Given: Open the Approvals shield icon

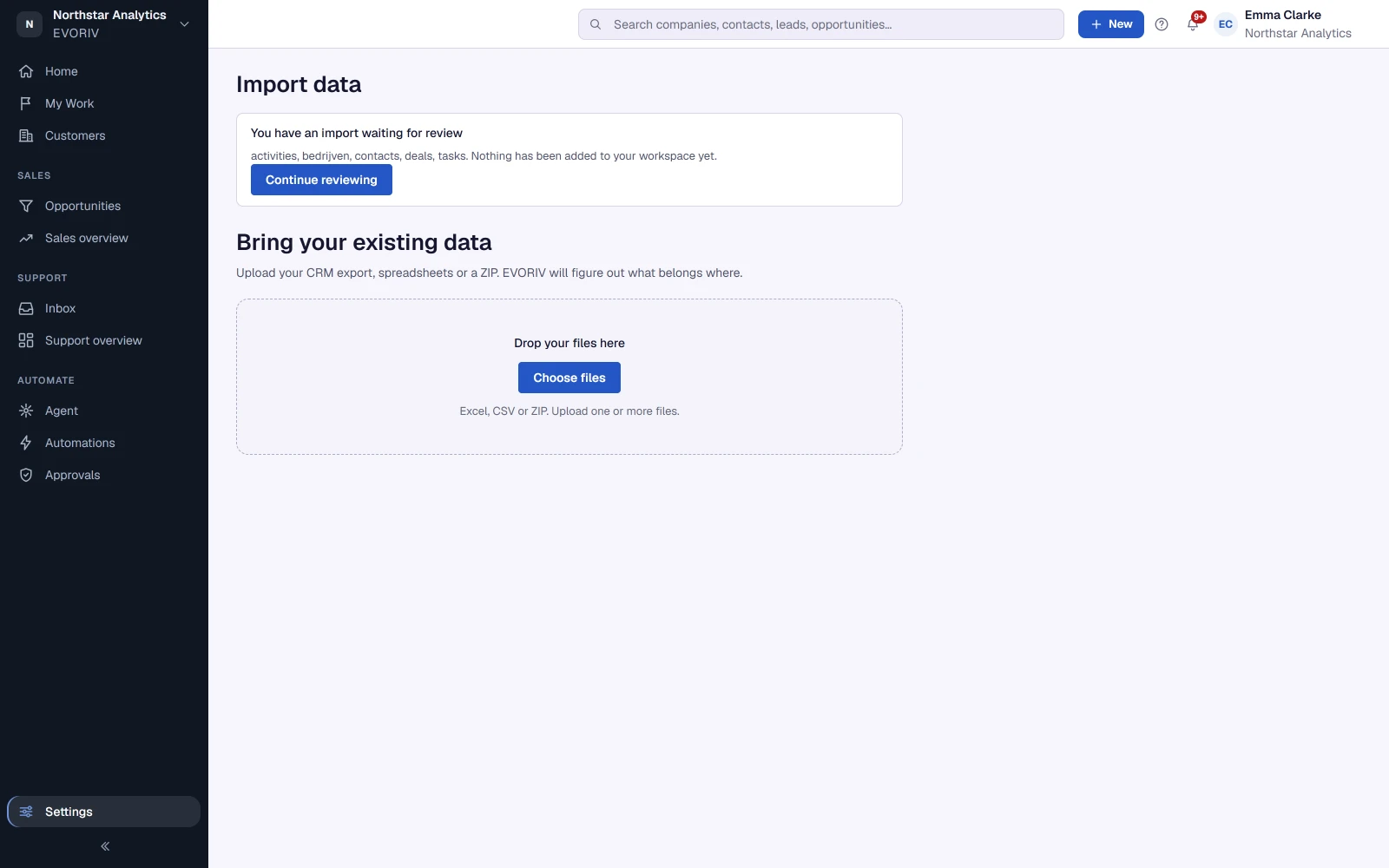Looking at the screenshot, I should 26,475.
